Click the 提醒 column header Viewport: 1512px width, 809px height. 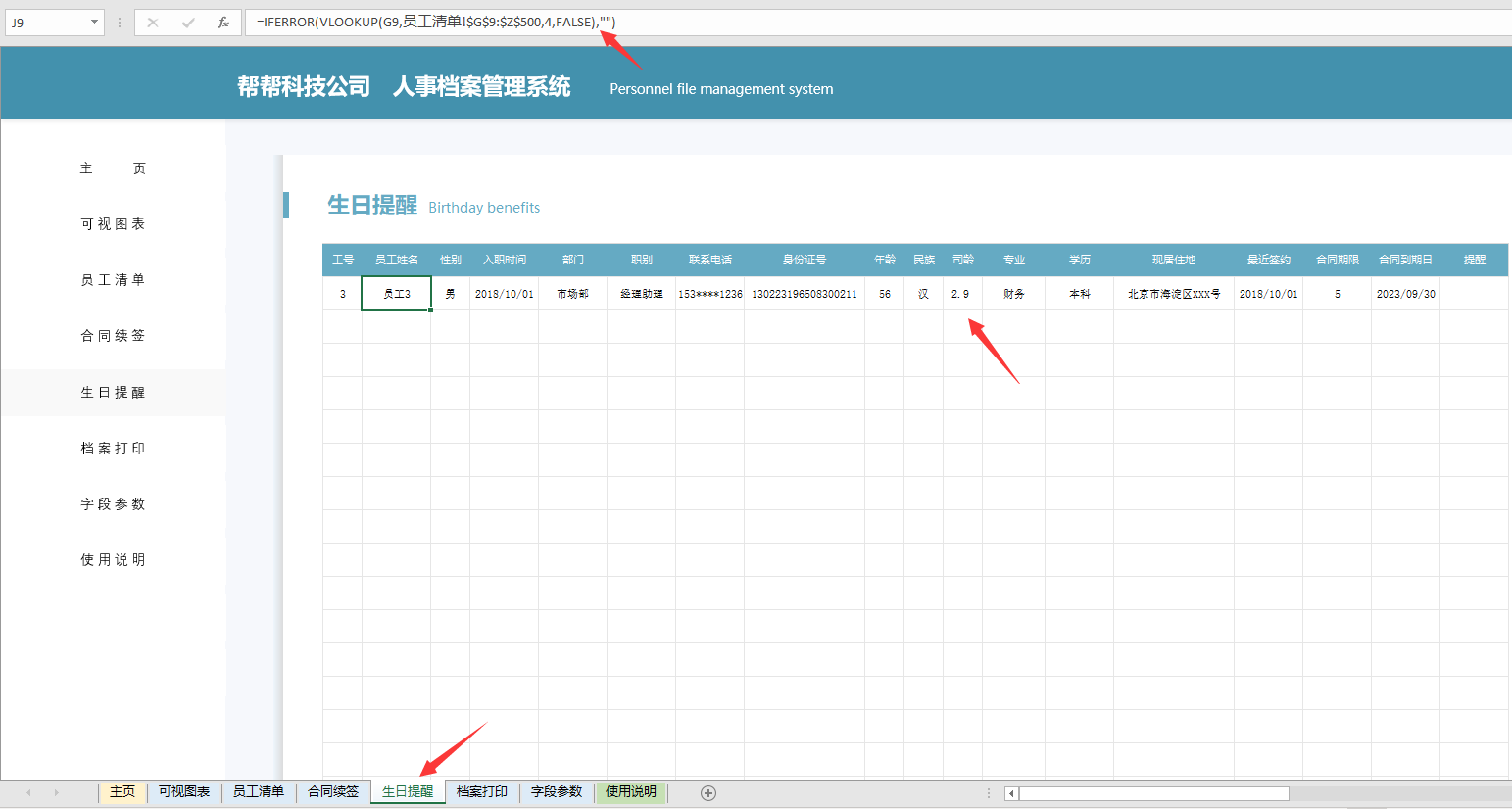click(1475, 260)
